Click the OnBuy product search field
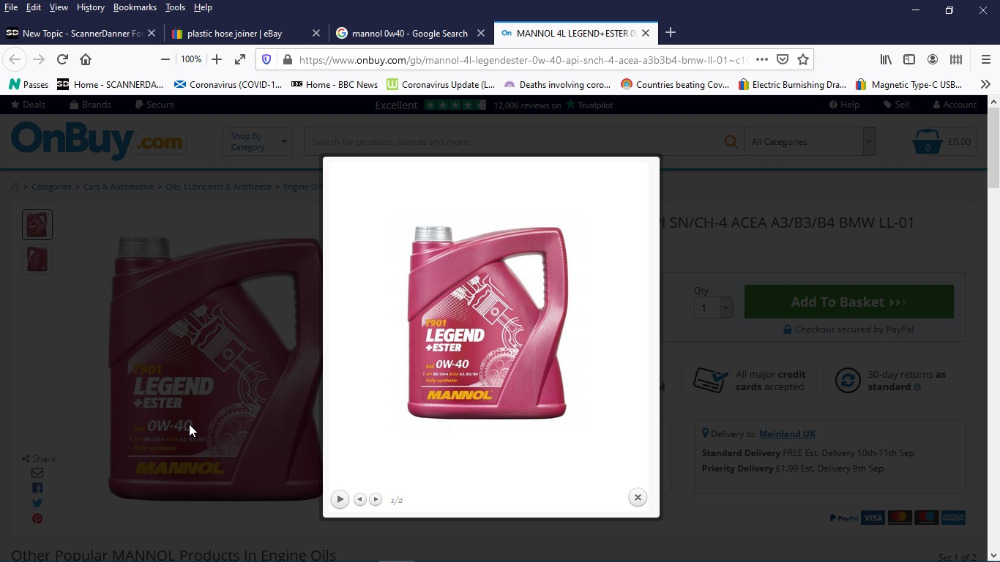 (513, 142)
